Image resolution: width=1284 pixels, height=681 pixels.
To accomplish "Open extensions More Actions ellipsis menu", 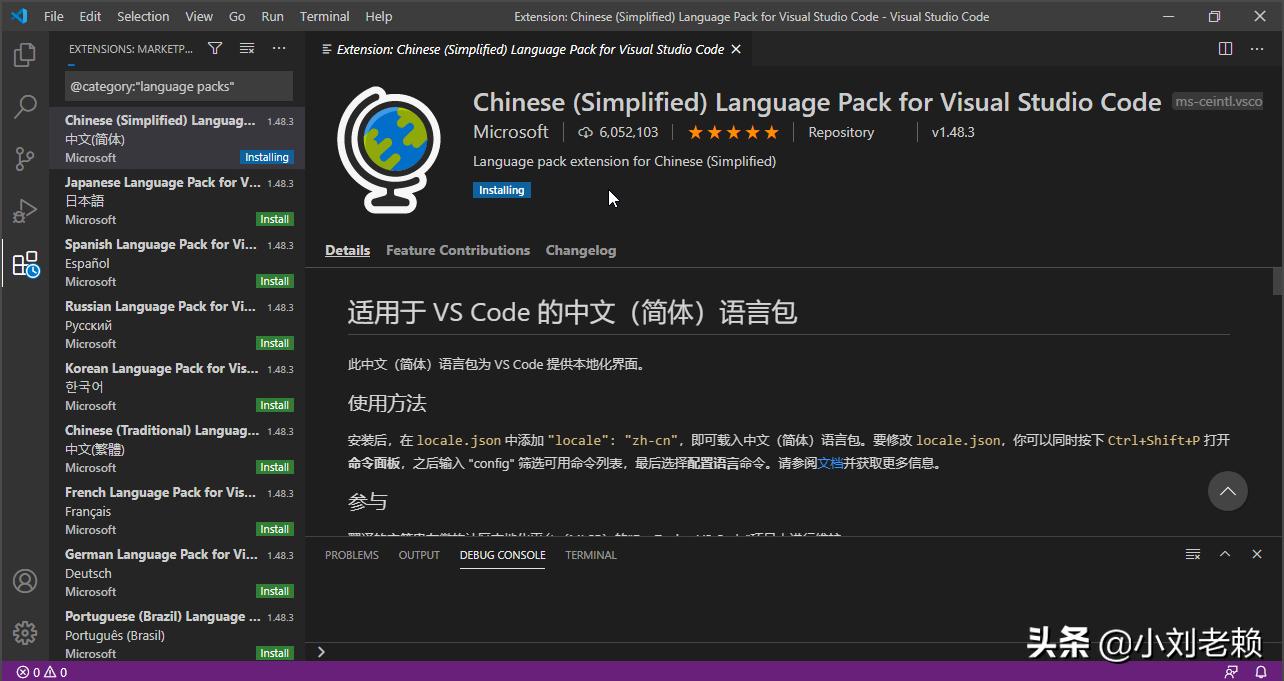I will point(279,47).
